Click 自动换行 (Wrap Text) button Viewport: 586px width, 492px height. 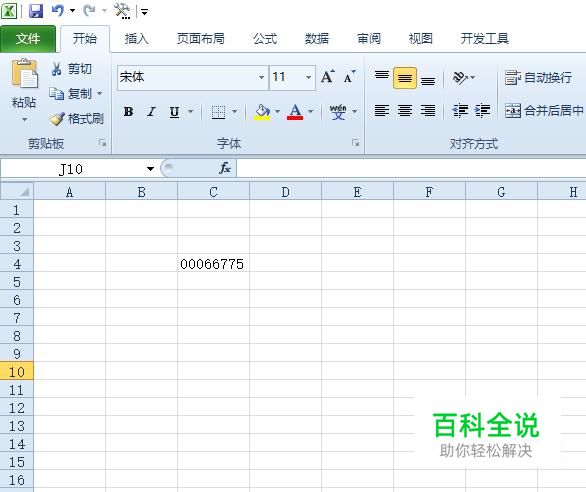pyautogui.click(x=539, y=77)
